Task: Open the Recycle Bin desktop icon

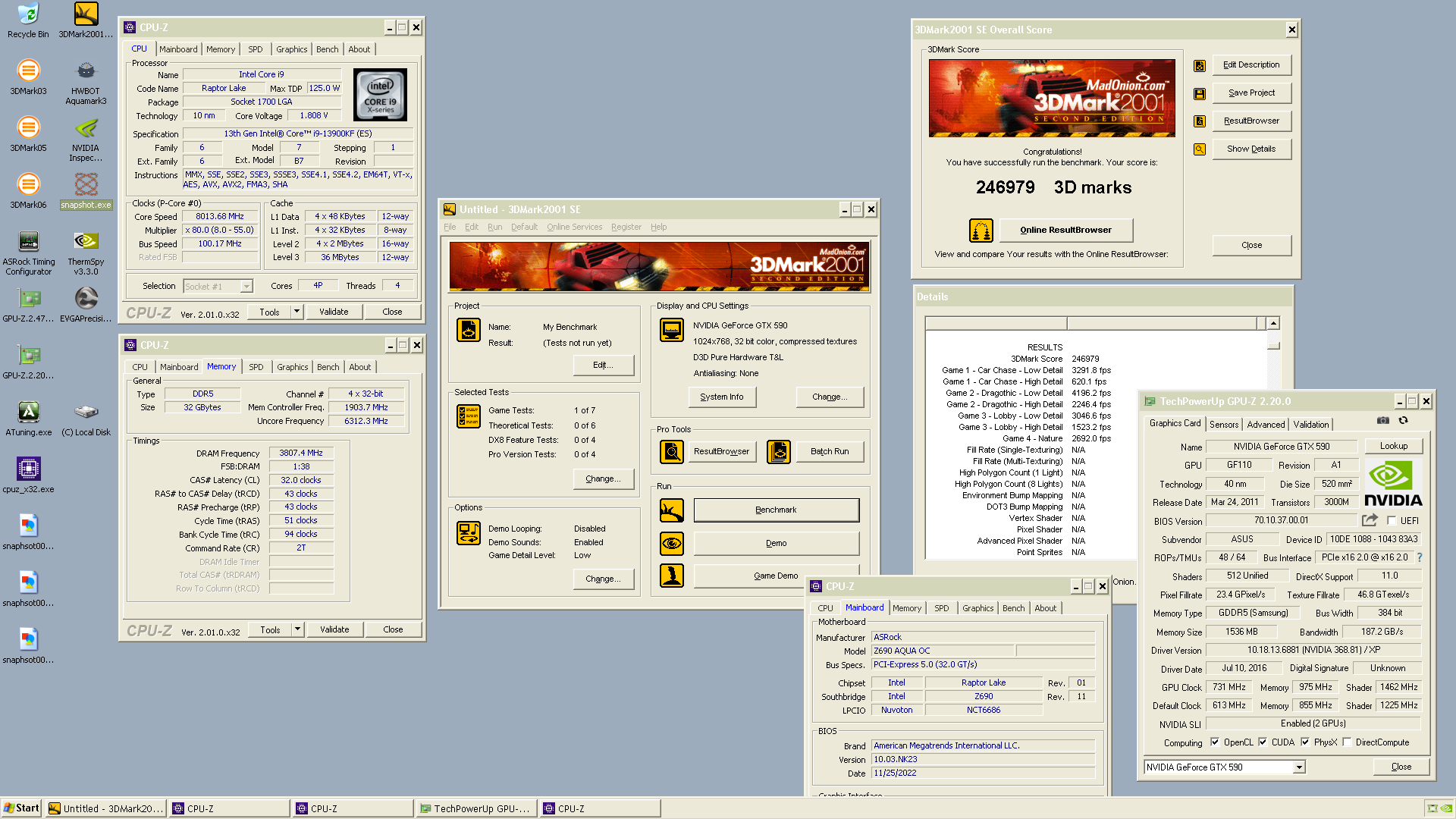Action: [x=28, y=20]
